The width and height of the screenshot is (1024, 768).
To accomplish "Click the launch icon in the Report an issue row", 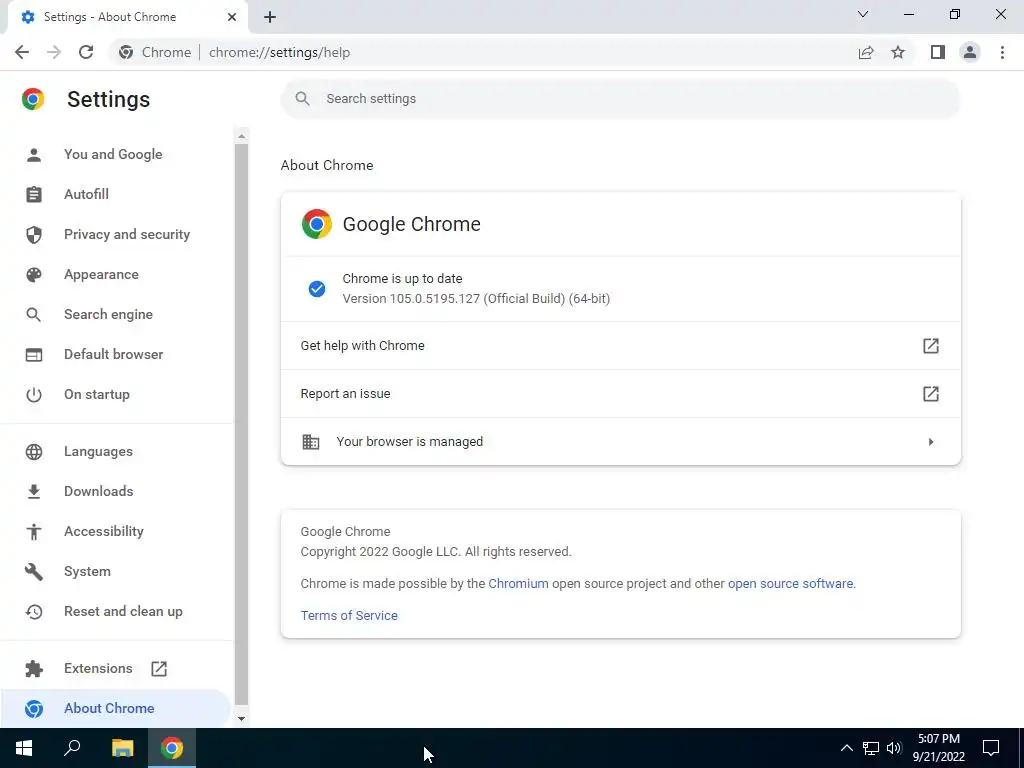I will pyautogui.click(x=931, y=394).
